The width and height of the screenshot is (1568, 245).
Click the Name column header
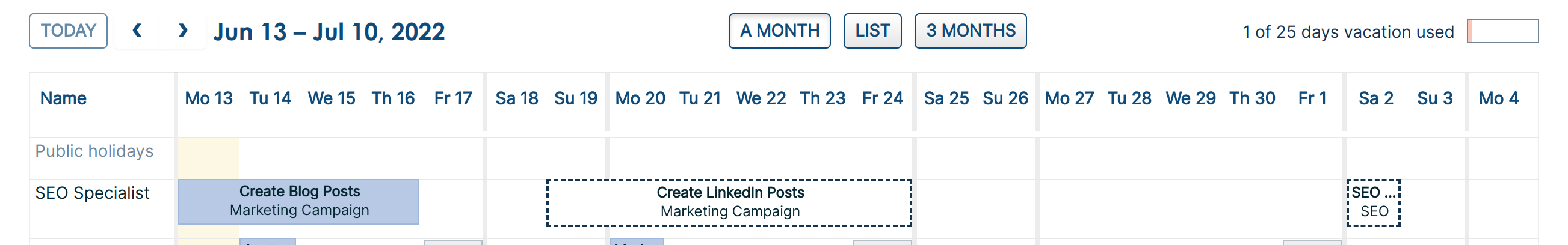tap(63, 98)
